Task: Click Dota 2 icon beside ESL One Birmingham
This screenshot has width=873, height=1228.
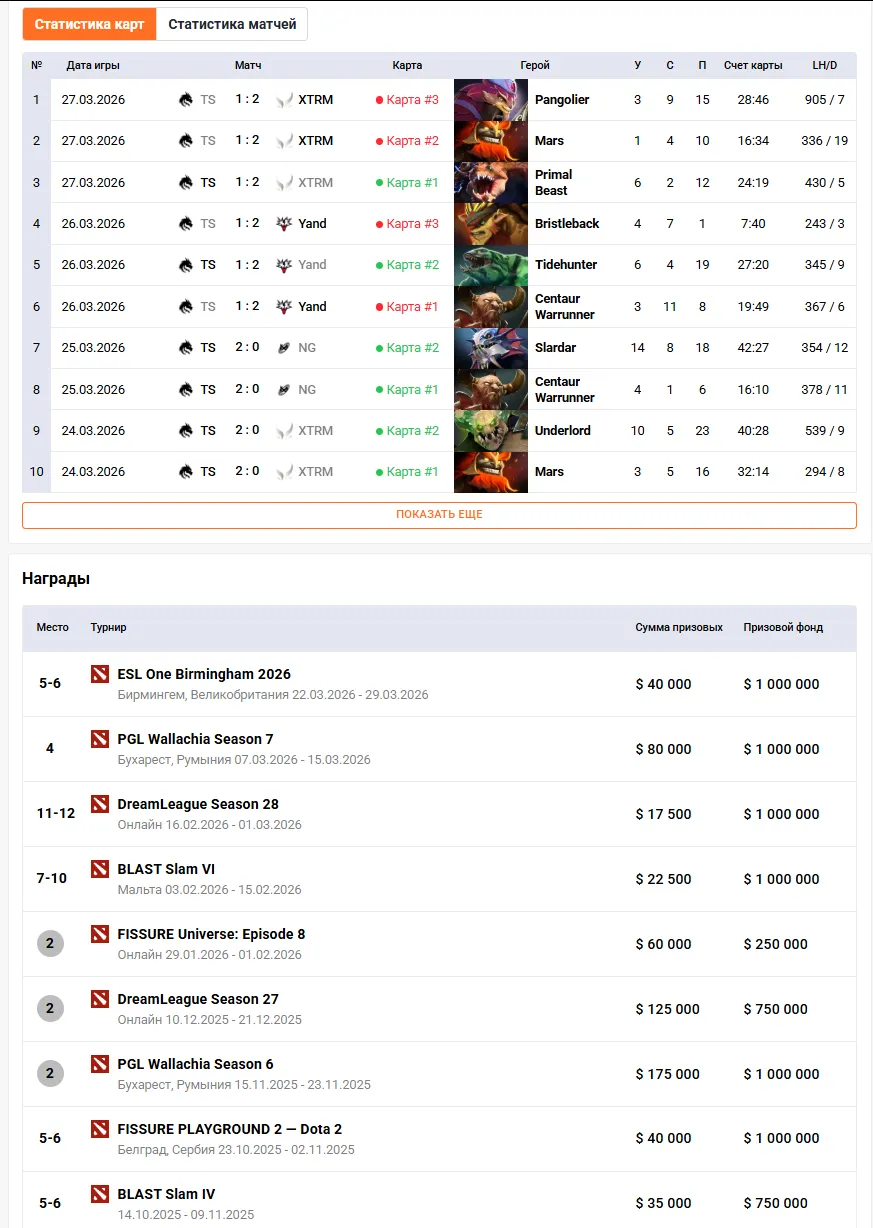Action: click(x=99, y=674)
